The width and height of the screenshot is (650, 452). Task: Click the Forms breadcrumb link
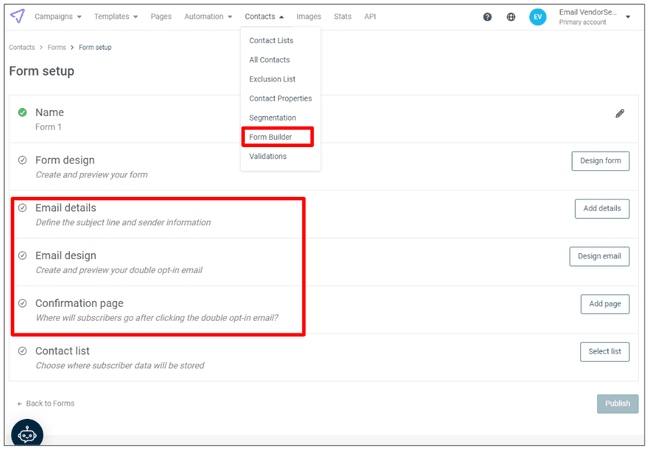click(x=56, y=47)
